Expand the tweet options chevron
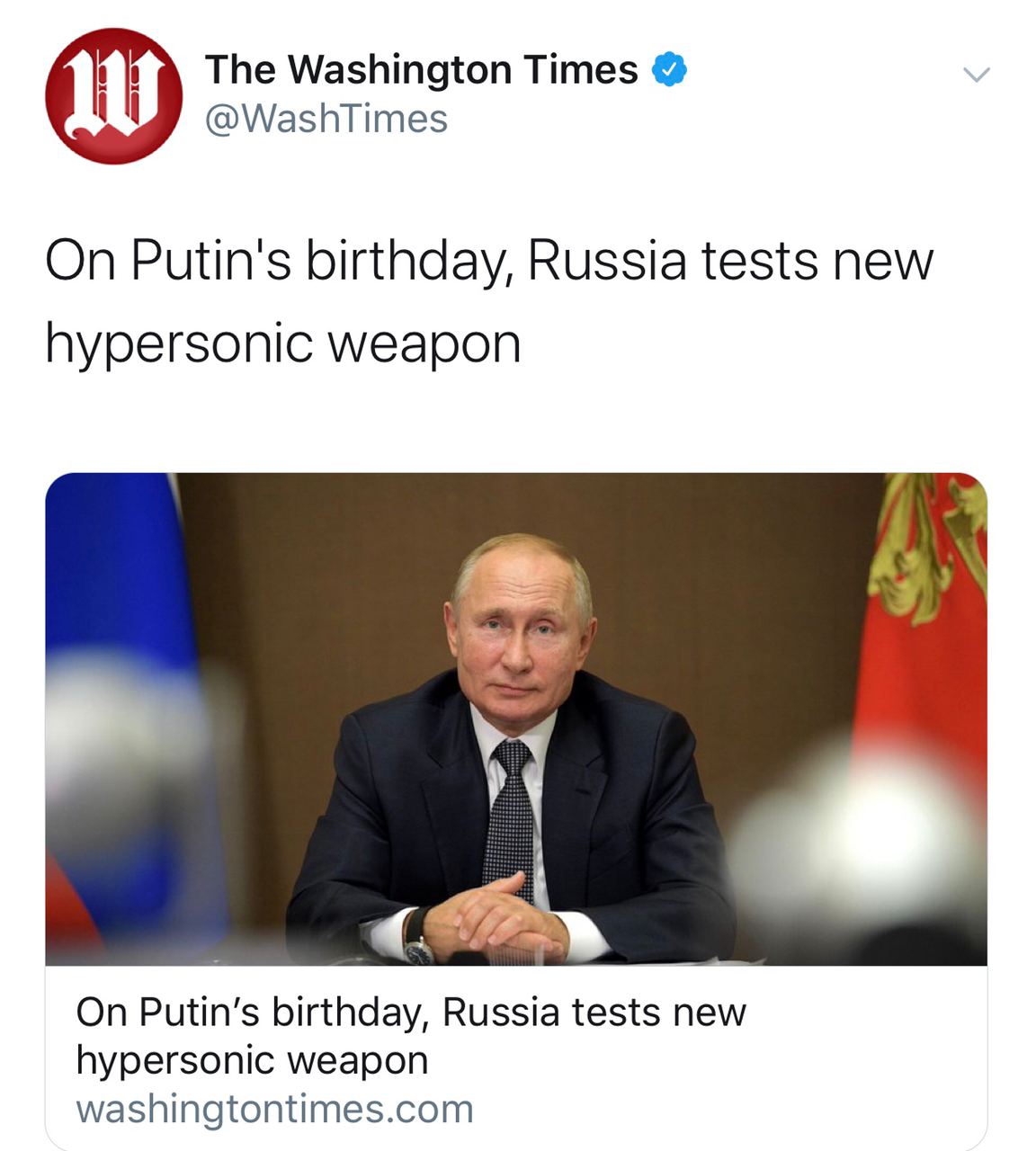 [976, 74]
